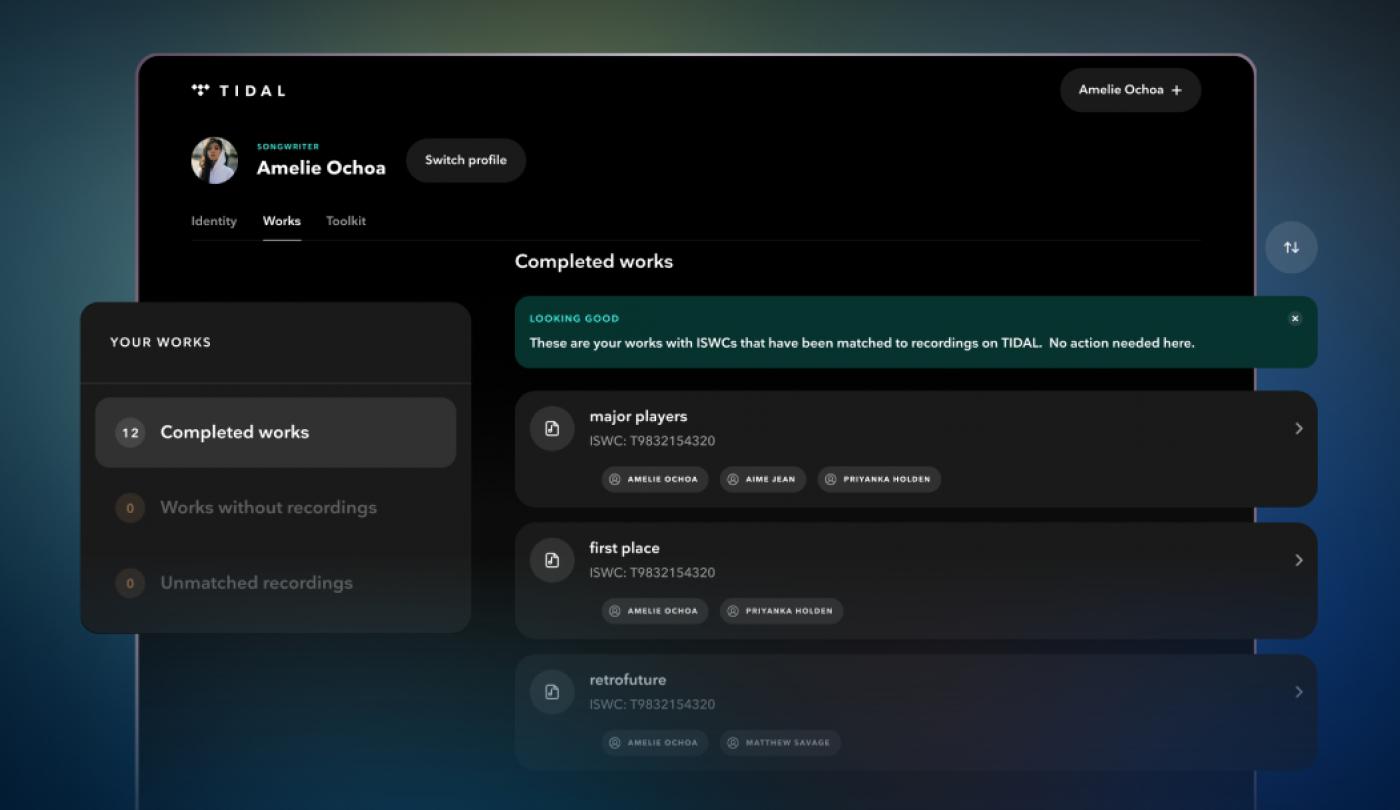Open Amelie Ochoa profile avatar photo
Viewport: 1400px width, 810px height.
(214, 160)
